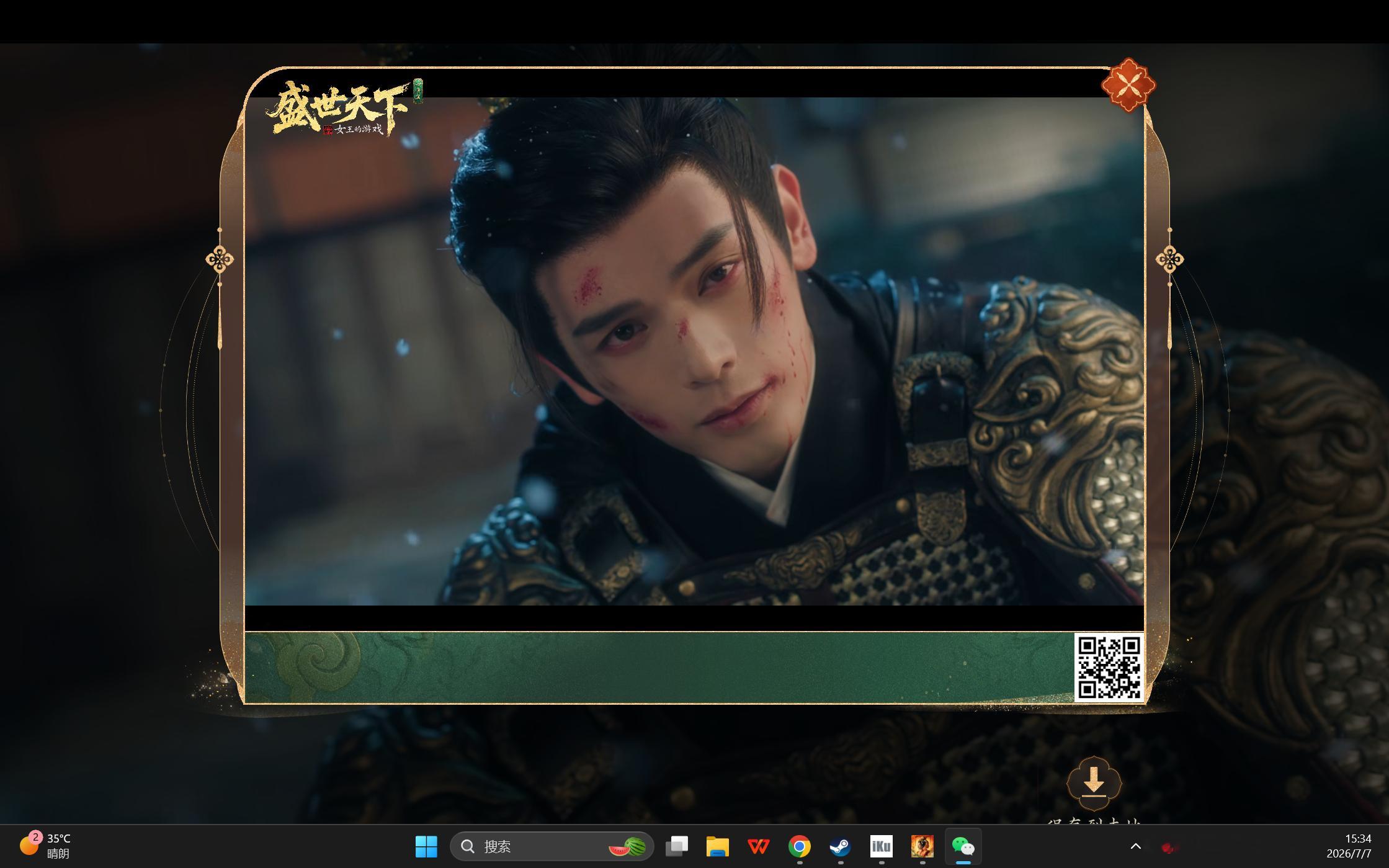Open the weather widget showing 35°C
The width and height of the screenshot is (1389, 868).
point(45,846)
